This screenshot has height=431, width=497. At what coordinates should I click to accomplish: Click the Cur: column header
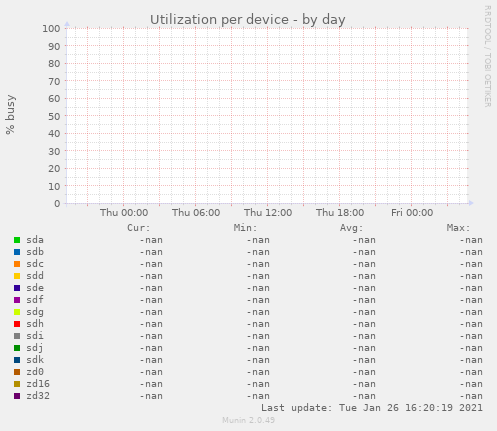tap(139, 228)
